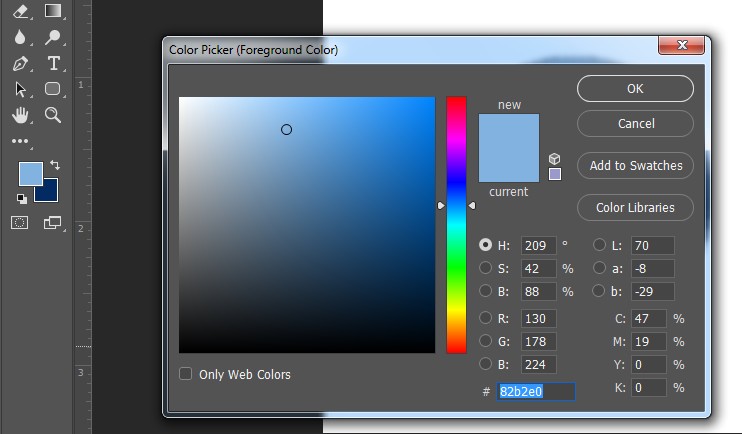
Task: Click the OK button
Action: pyautogui.click(x=635, y=88)
